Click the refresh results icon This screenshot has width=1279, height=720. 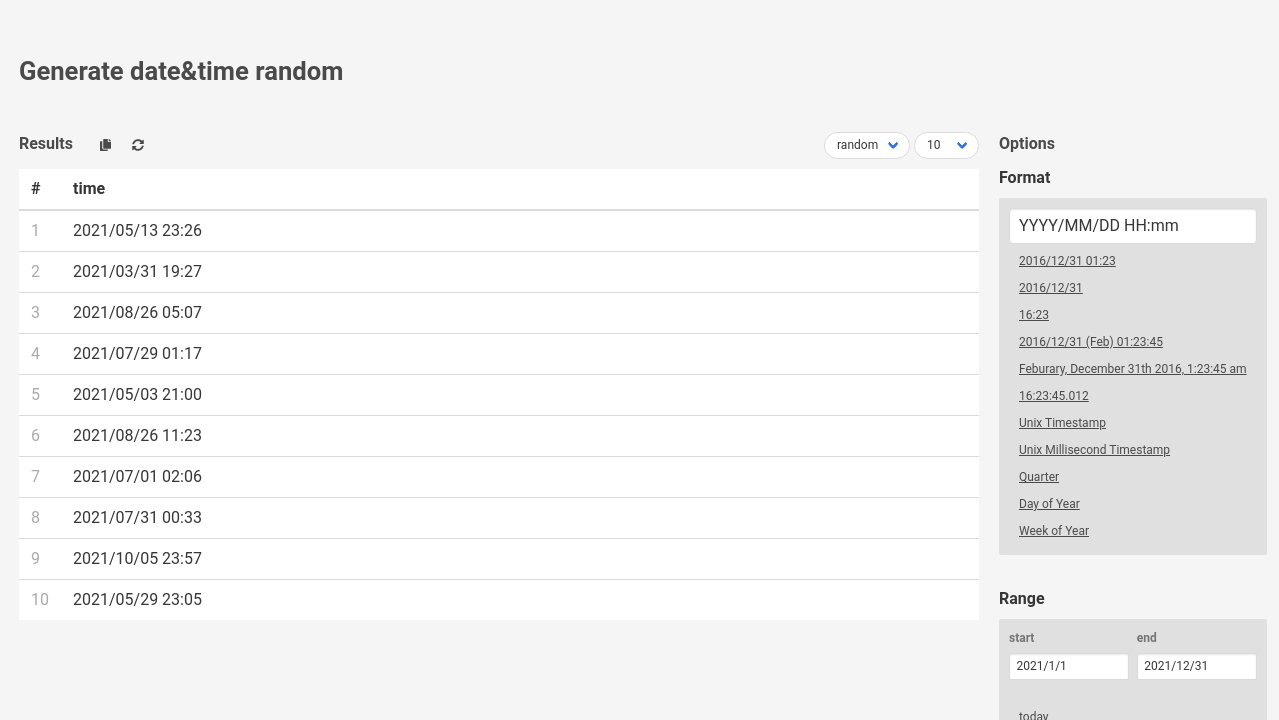coord(138,145)
